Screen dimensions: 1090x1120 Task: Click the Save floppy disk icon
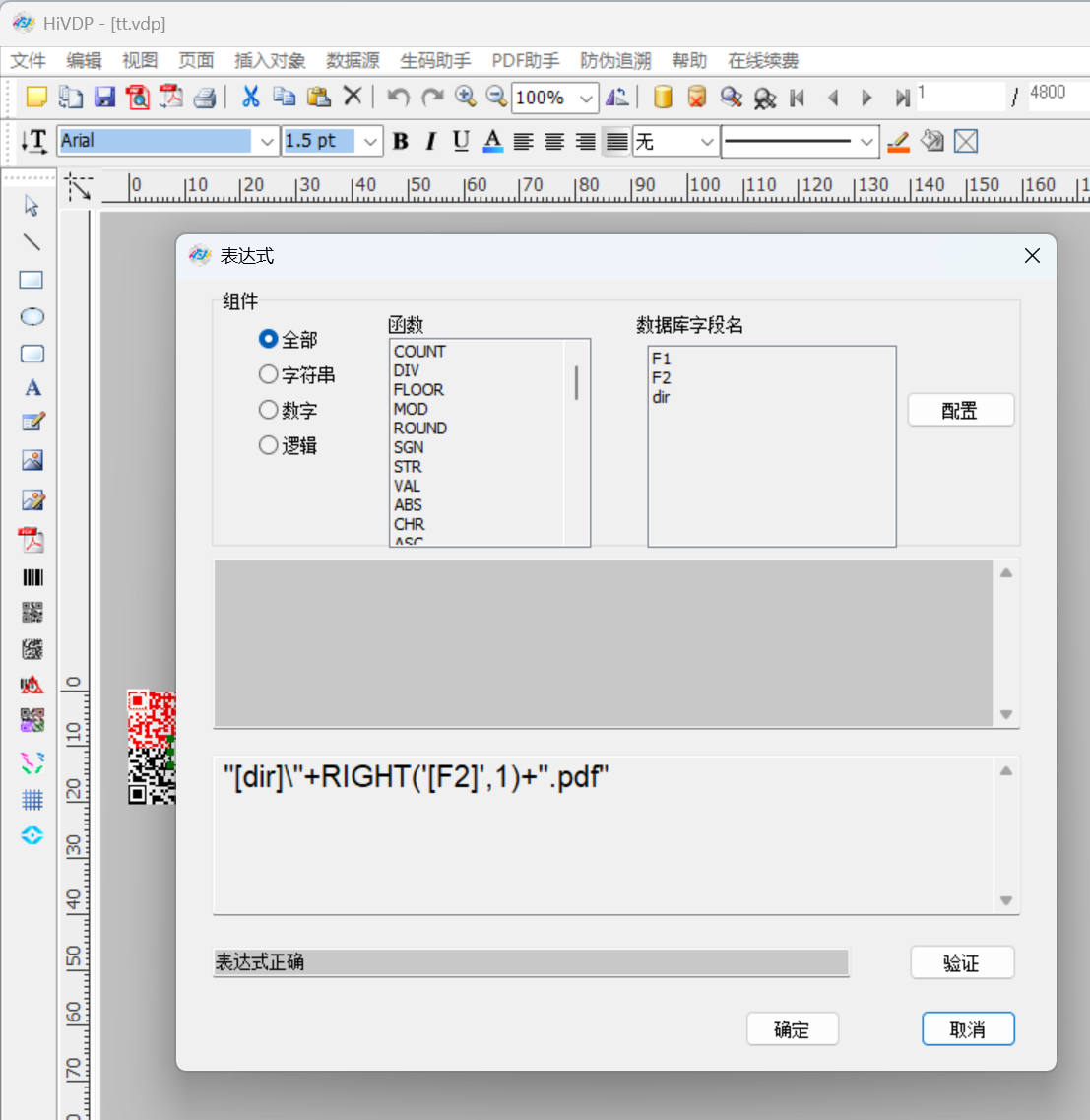click(104, 97)
